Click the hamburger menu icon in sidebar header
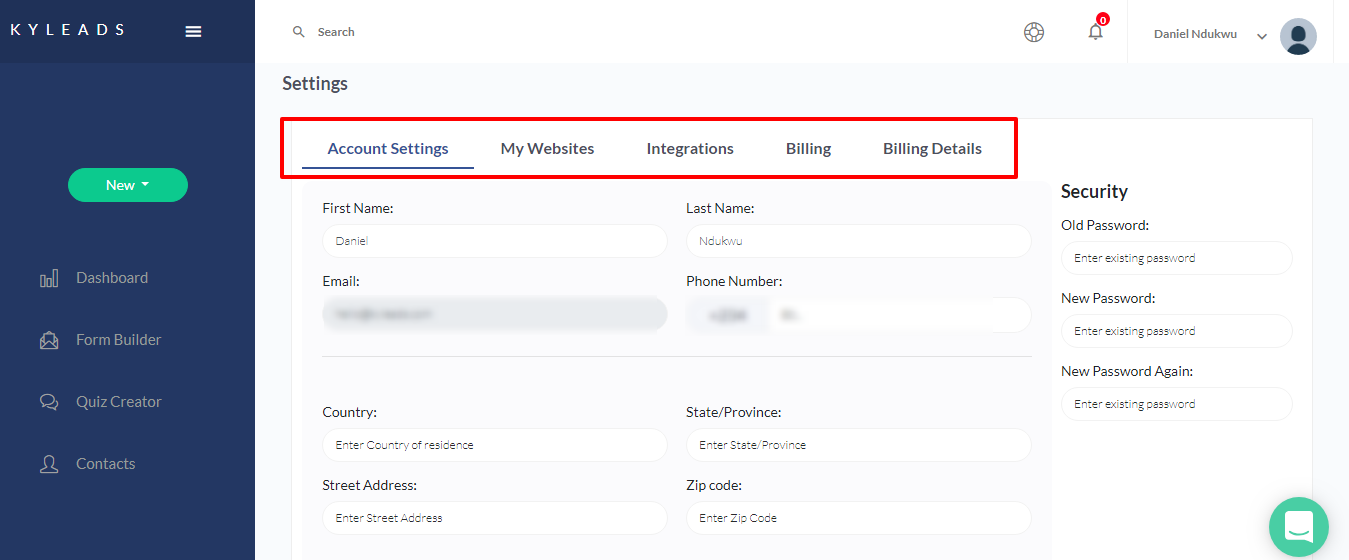Viewport: 1349px width, 560px height. point(194,32)
